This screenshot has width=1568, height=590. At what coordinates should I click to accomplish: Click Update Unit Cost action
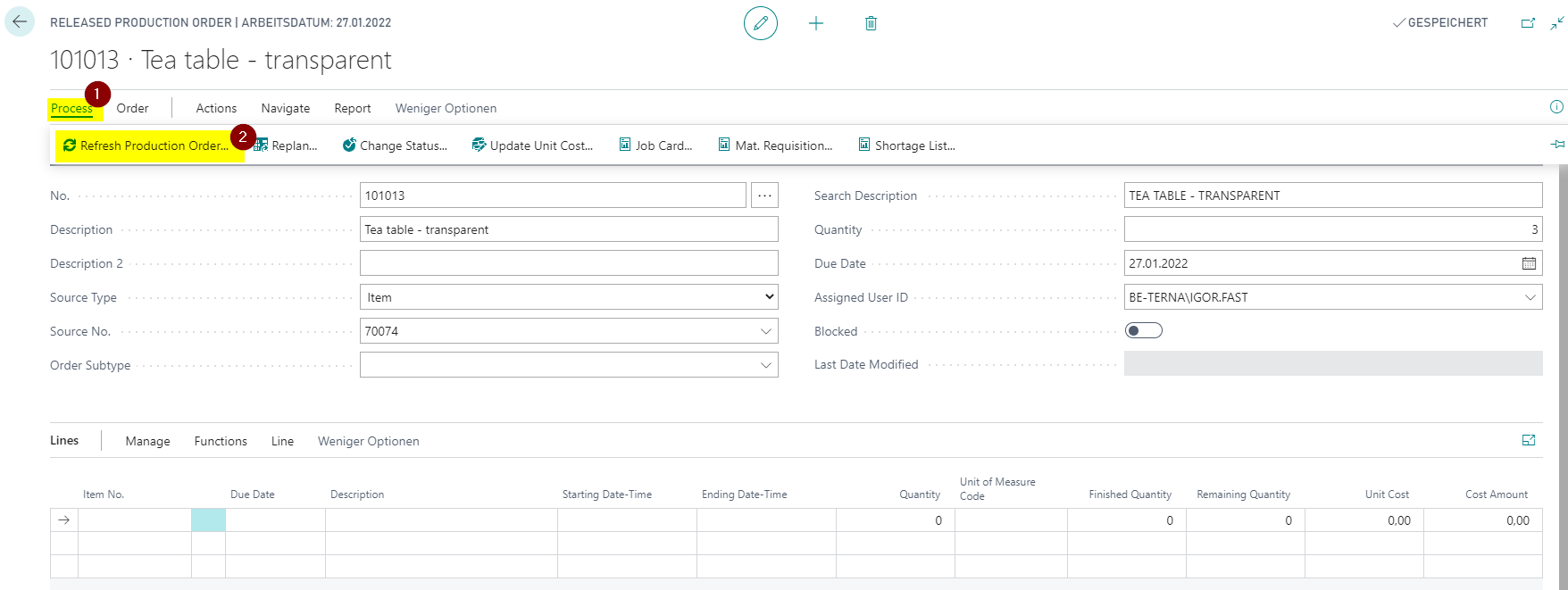[x=532, y=145]
